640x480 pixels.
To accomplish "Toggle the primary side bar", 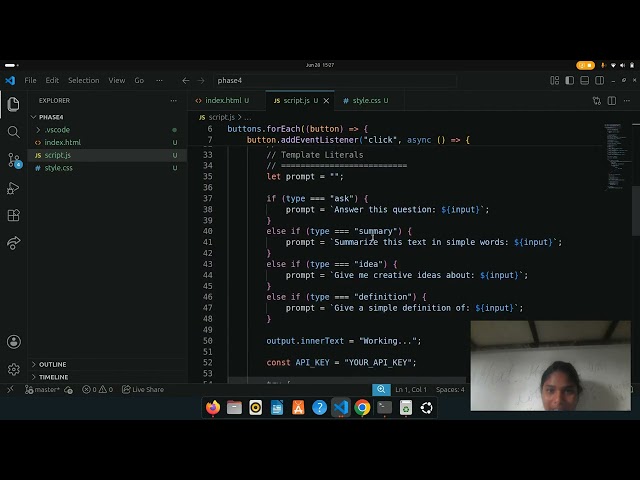I will pos(569,80).
